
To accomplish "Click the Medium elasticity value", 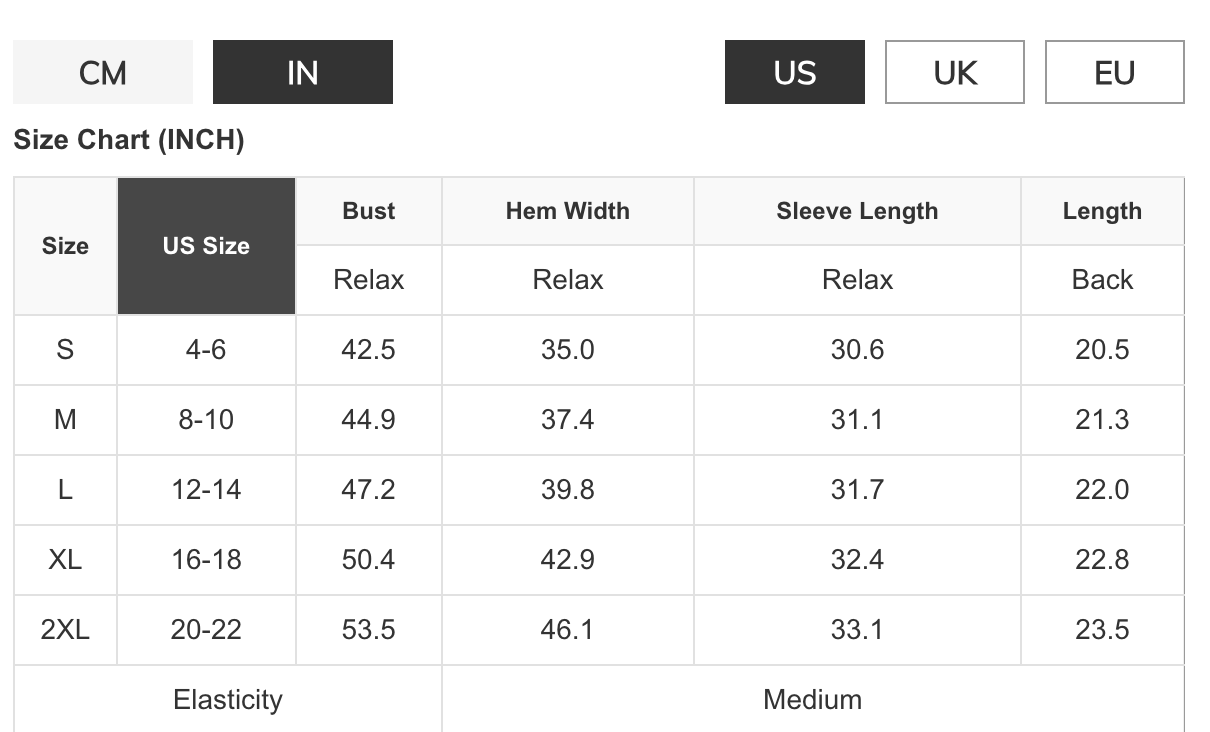I will [x=813, y=699].
